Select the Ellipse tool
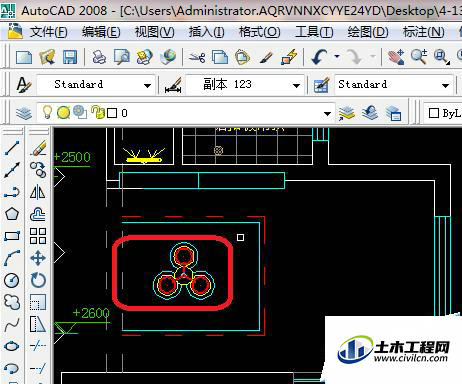 (12, 346)
